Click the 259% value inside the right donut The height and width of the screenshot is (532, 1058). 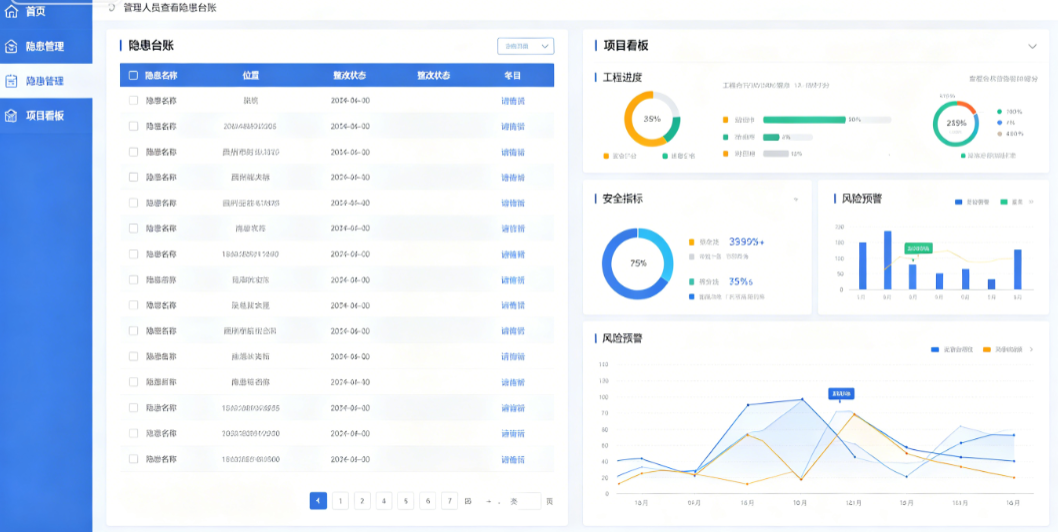coord(955,124)
